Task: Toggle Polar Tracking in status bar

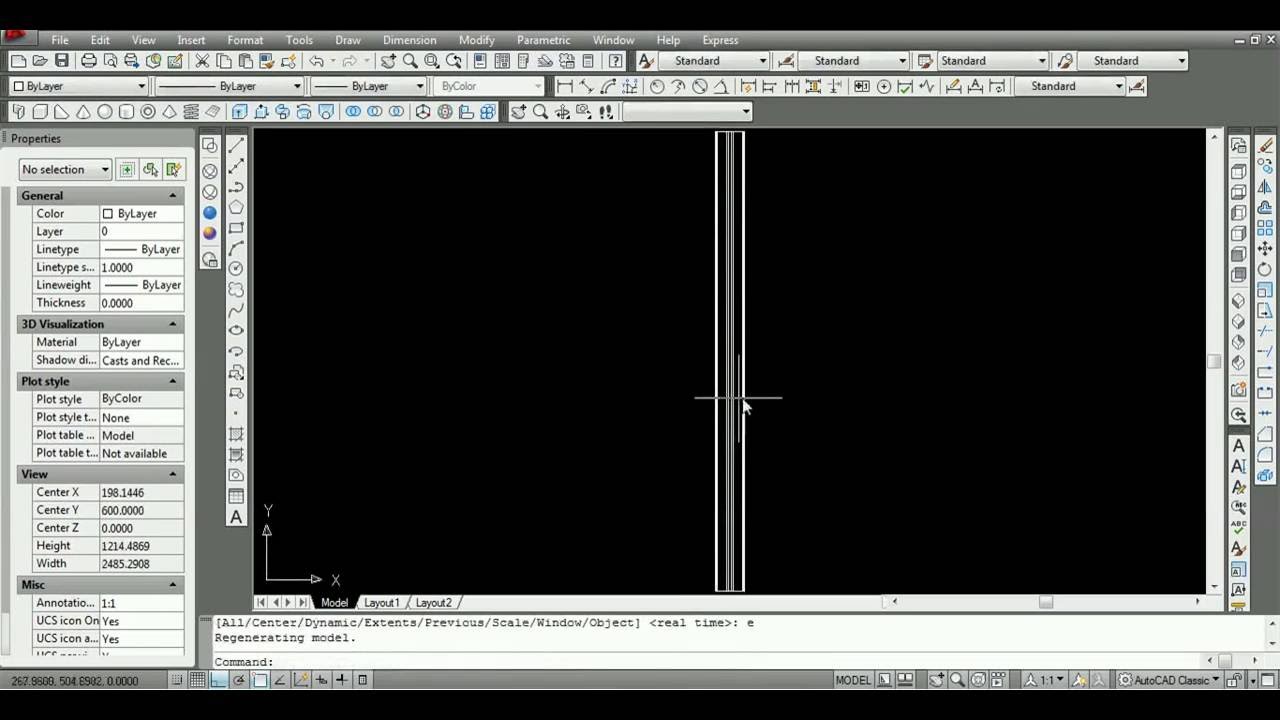Action: [239, 680]
